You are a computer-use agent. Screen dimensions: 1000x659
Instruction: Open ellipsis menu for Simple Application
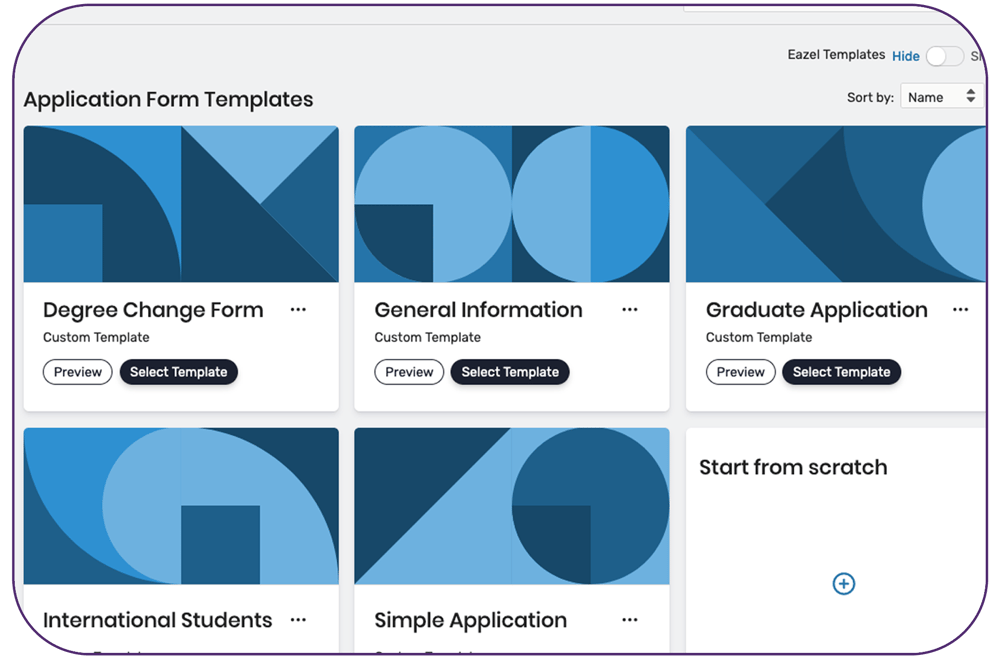point(629,620)
